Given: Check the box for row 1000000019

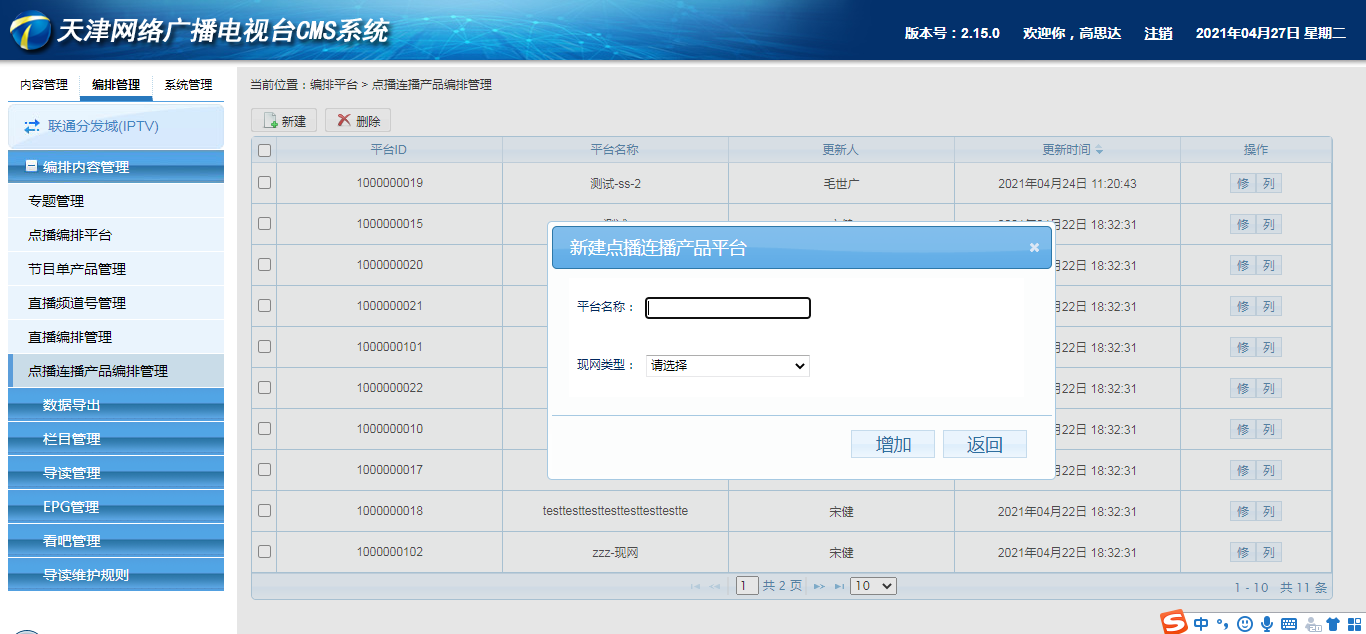Looking at the screenshot, I should pyautogui.click(x=264, y=183).
